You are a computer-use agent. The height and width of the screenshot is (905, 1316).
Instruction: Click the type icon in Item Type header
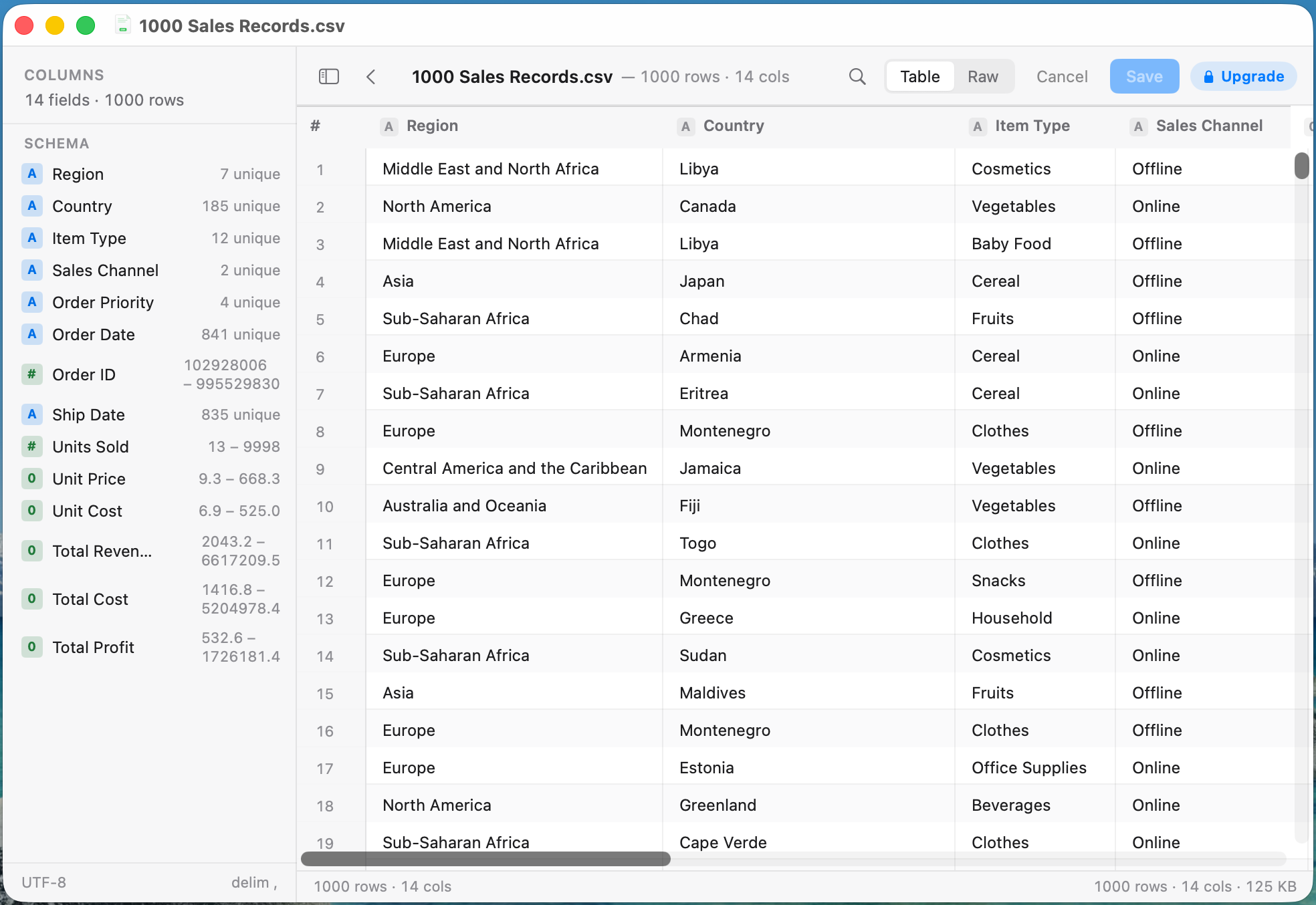pos(977,126)
